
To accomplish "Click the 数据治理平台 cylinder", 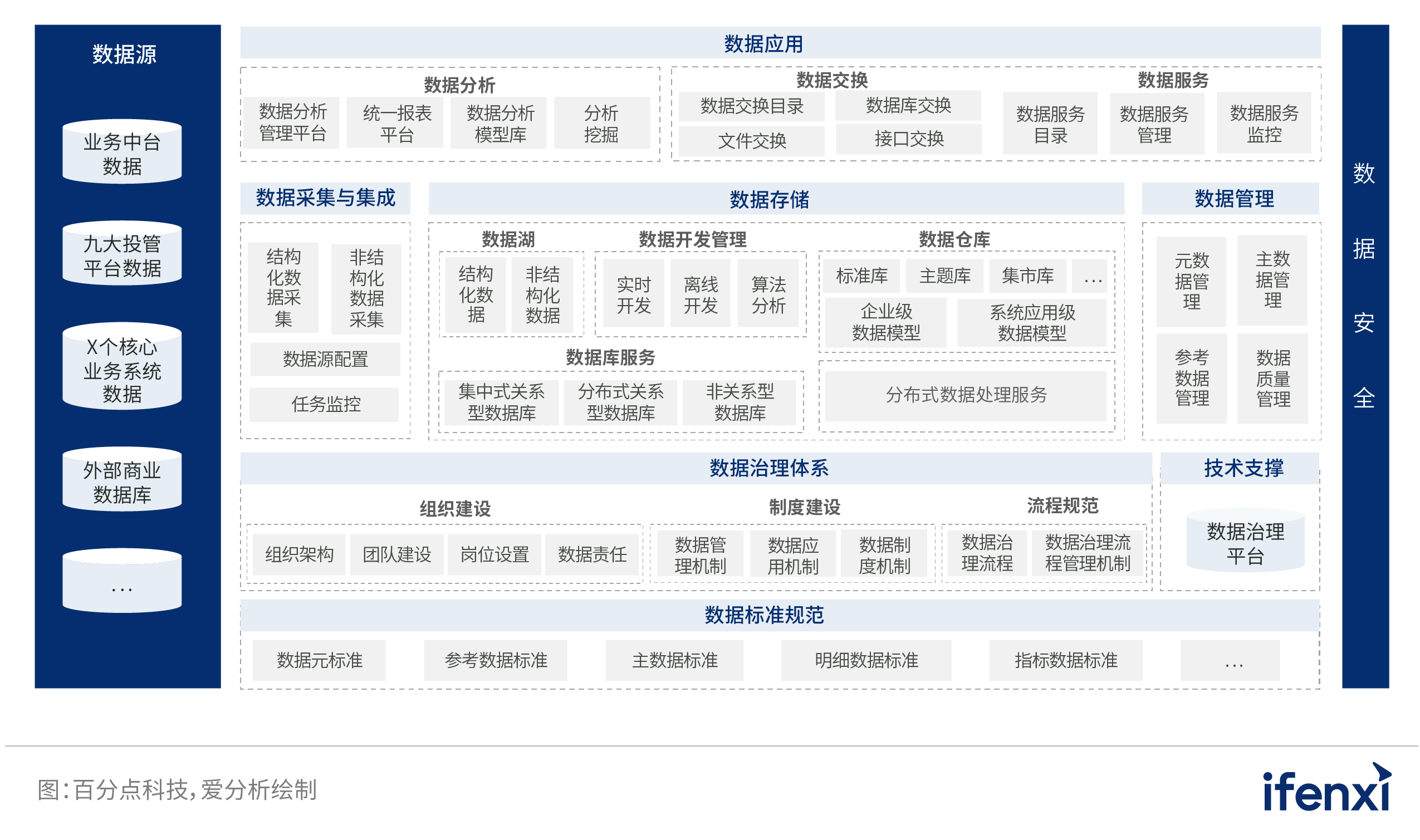I will tap(1245, 542).
